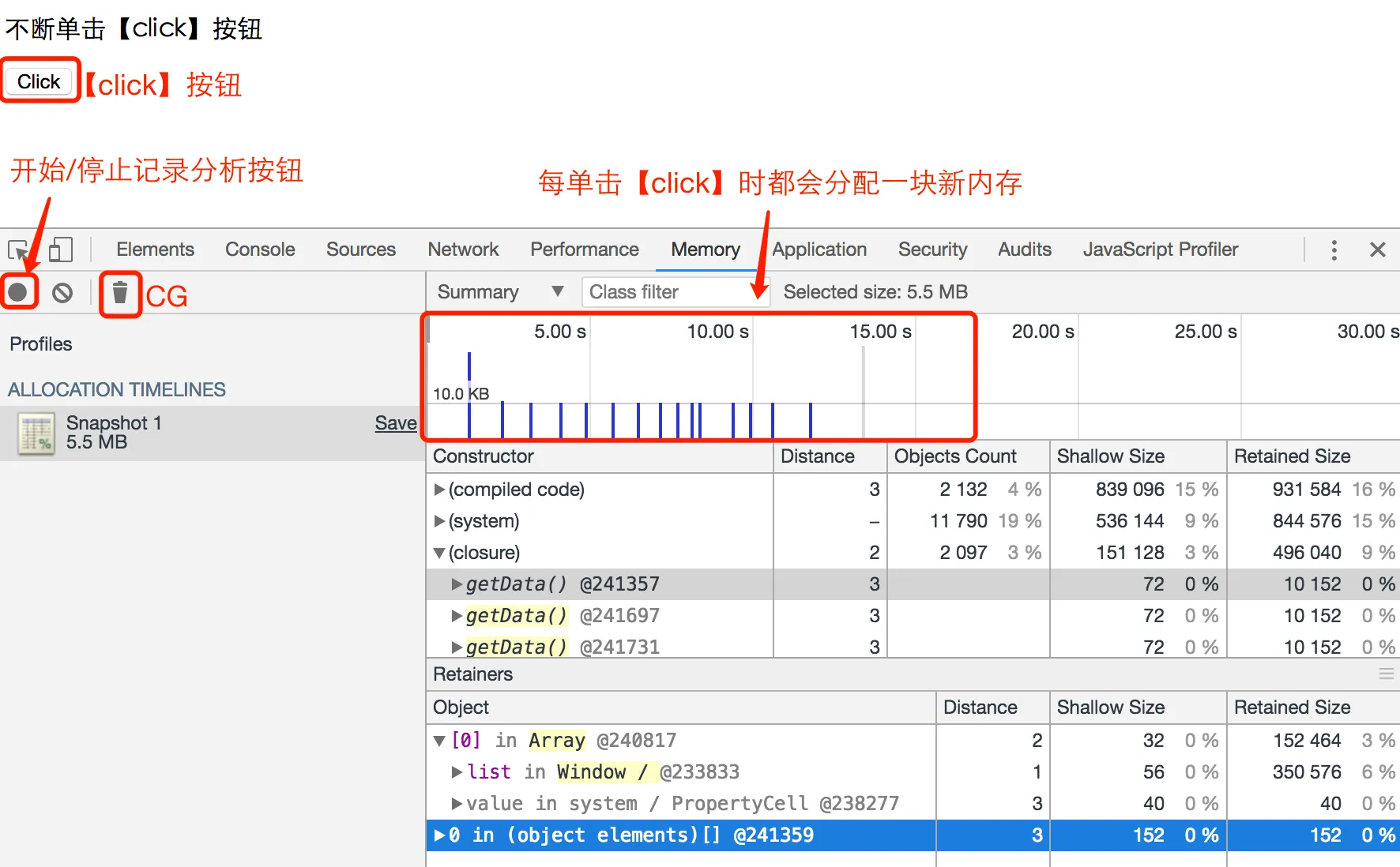Expand getData() @241357 row
The width and height of the screenshot is (1400, 867).
(457, 584)
